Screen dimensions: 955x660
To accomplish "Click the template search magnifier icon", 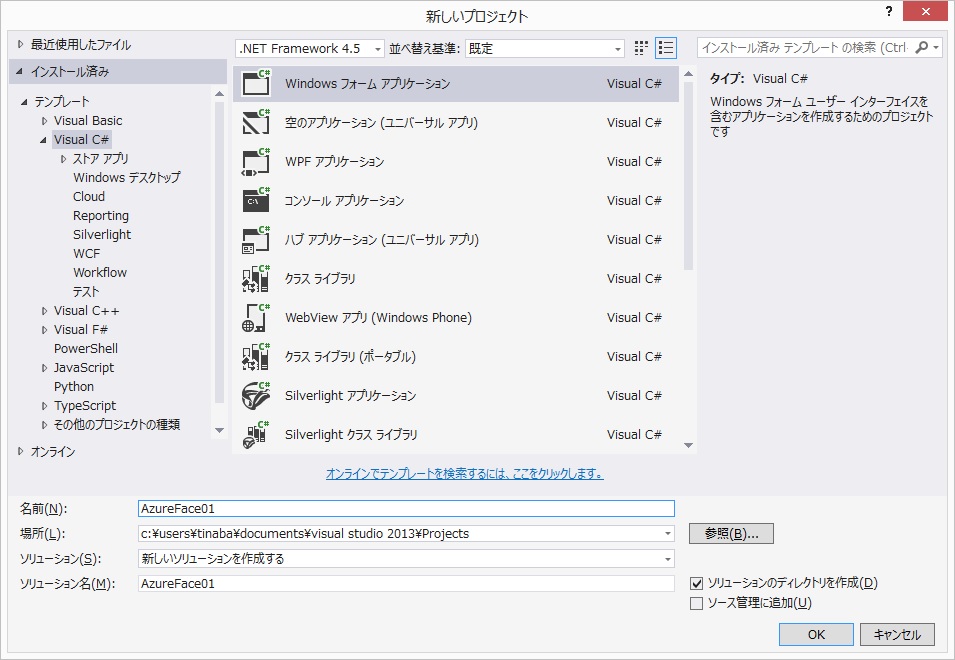I will point(922,47).
